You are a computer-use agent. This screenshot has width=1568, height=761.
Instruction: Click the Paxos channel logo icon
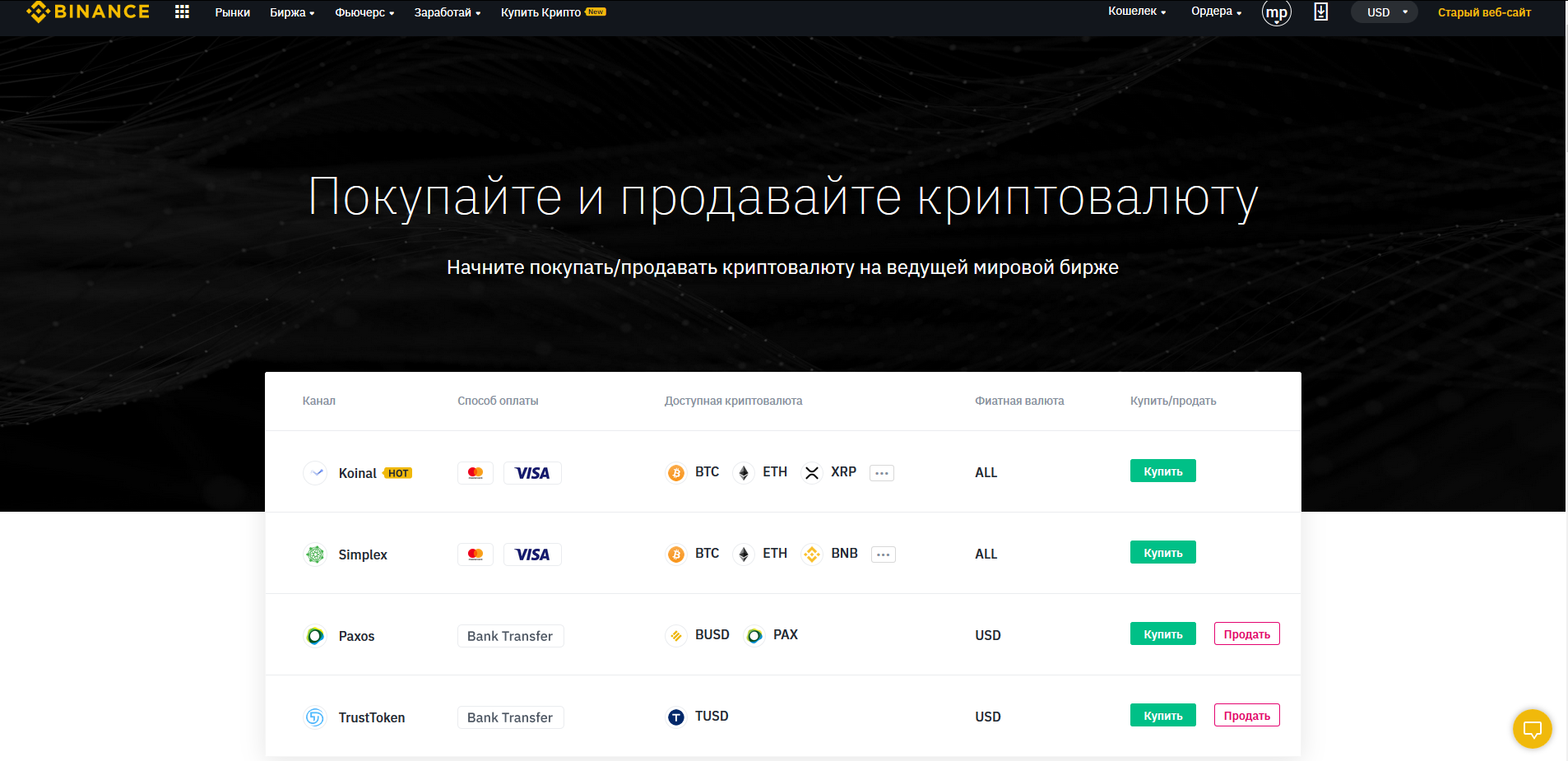coord(315,635)
